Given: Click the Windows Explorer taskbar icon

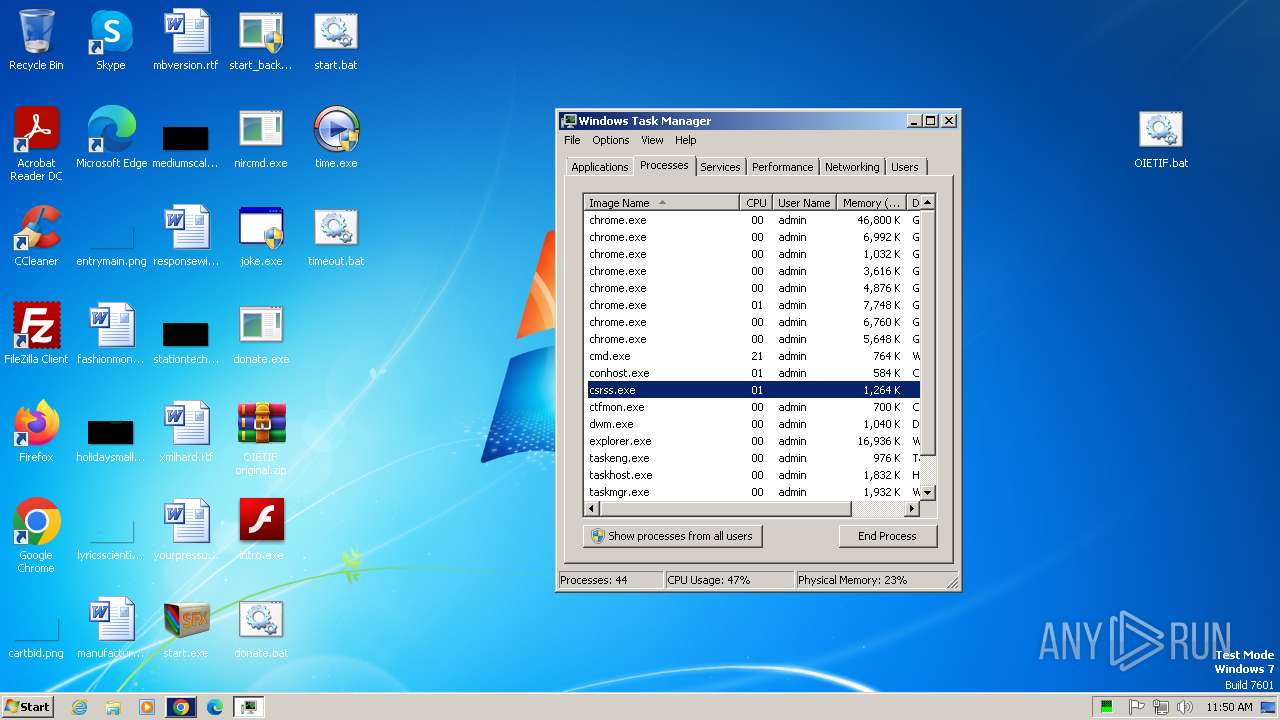Looking at the screenshot, I should 113,707.
